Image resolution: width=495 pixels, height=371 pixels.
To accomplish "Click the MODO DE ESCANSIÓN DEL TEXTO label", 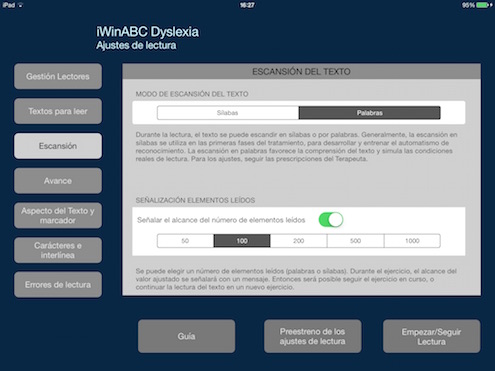I will tap(192, 94).
